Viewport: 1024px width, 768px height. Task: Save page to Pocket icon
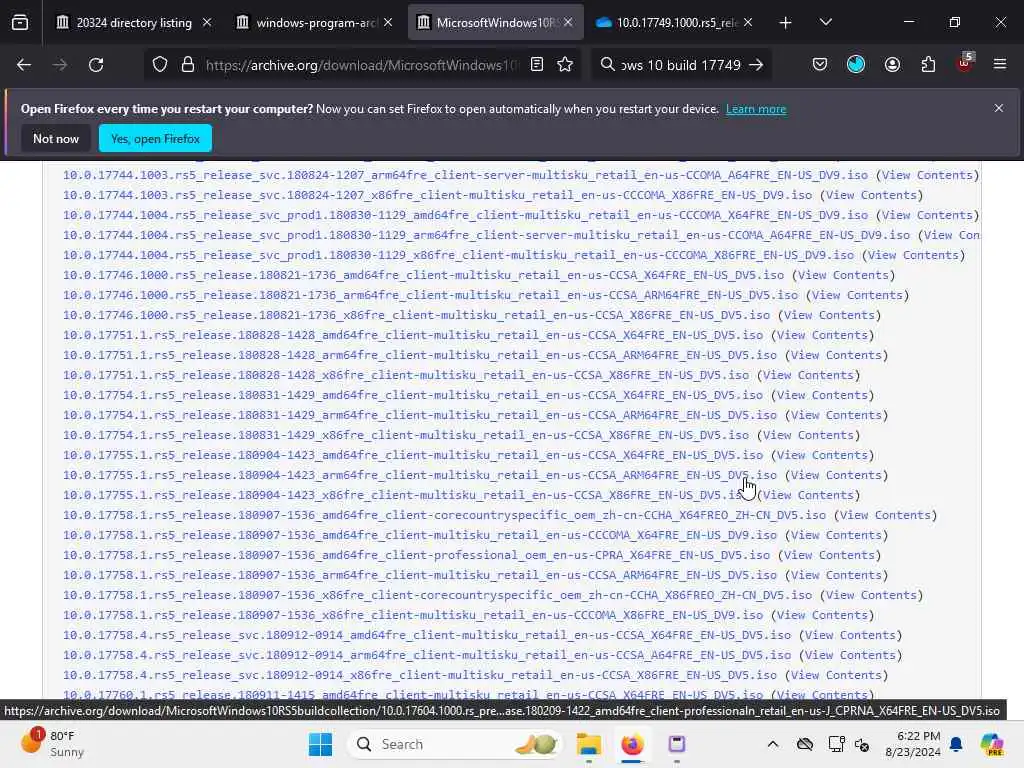pos(820,64)
